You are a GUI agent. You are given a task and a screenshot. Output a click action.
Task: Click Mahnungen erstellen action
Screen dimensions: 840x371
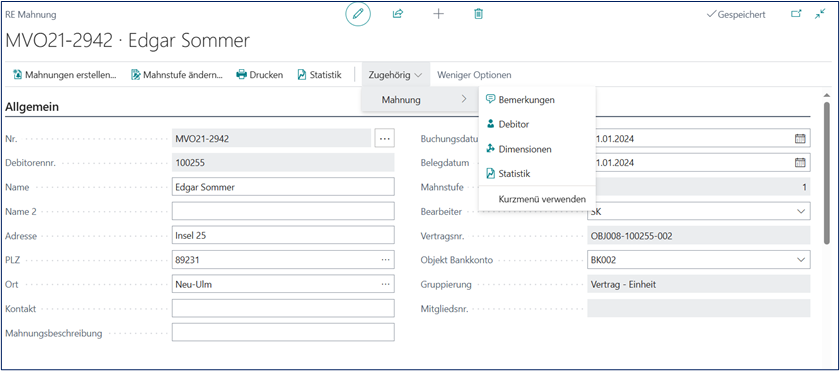(x=64, y=75)
